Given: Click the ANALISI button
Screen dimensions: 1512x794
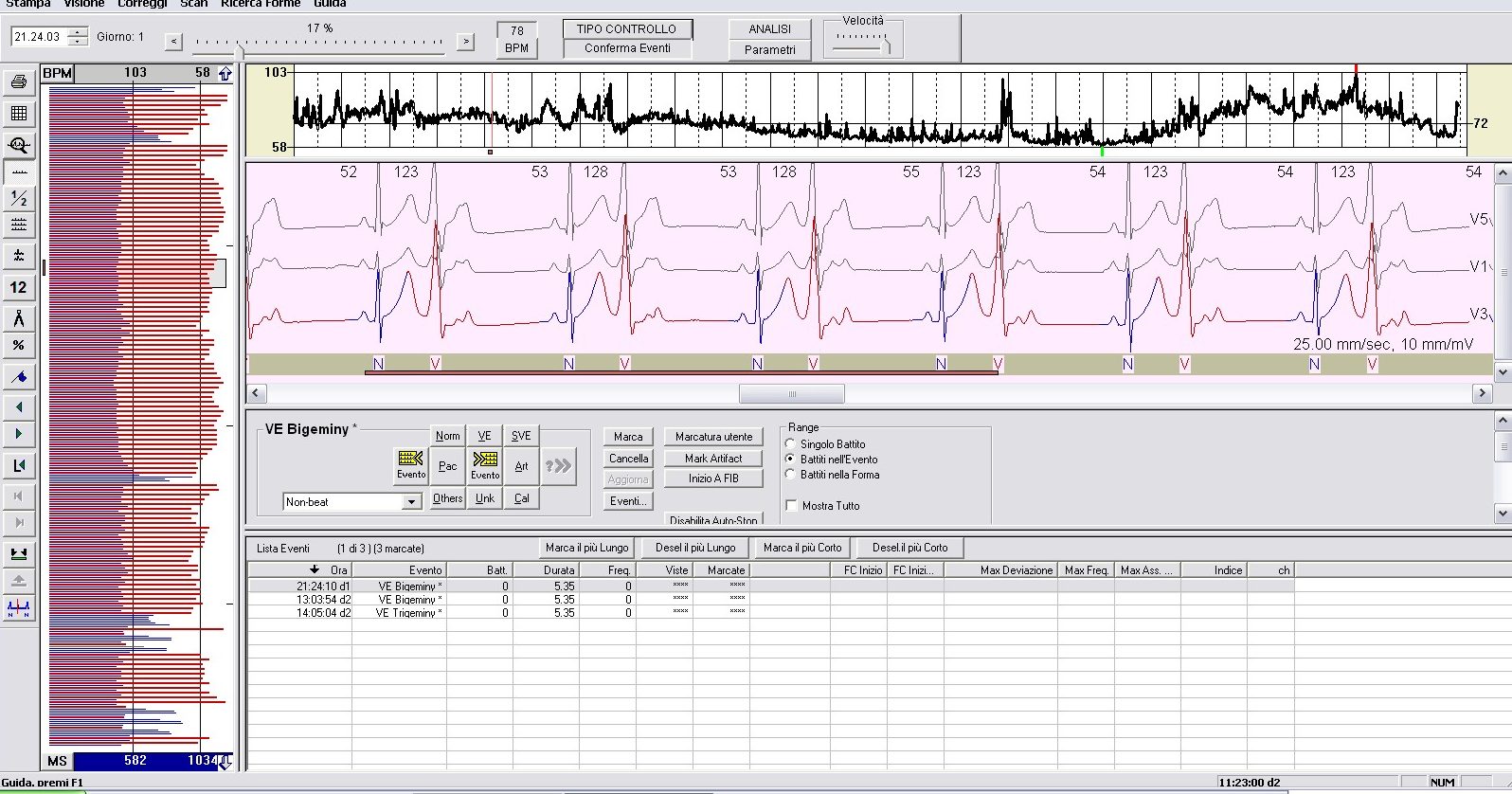Looking at the screenshot, I should click(x=769, y=29).
